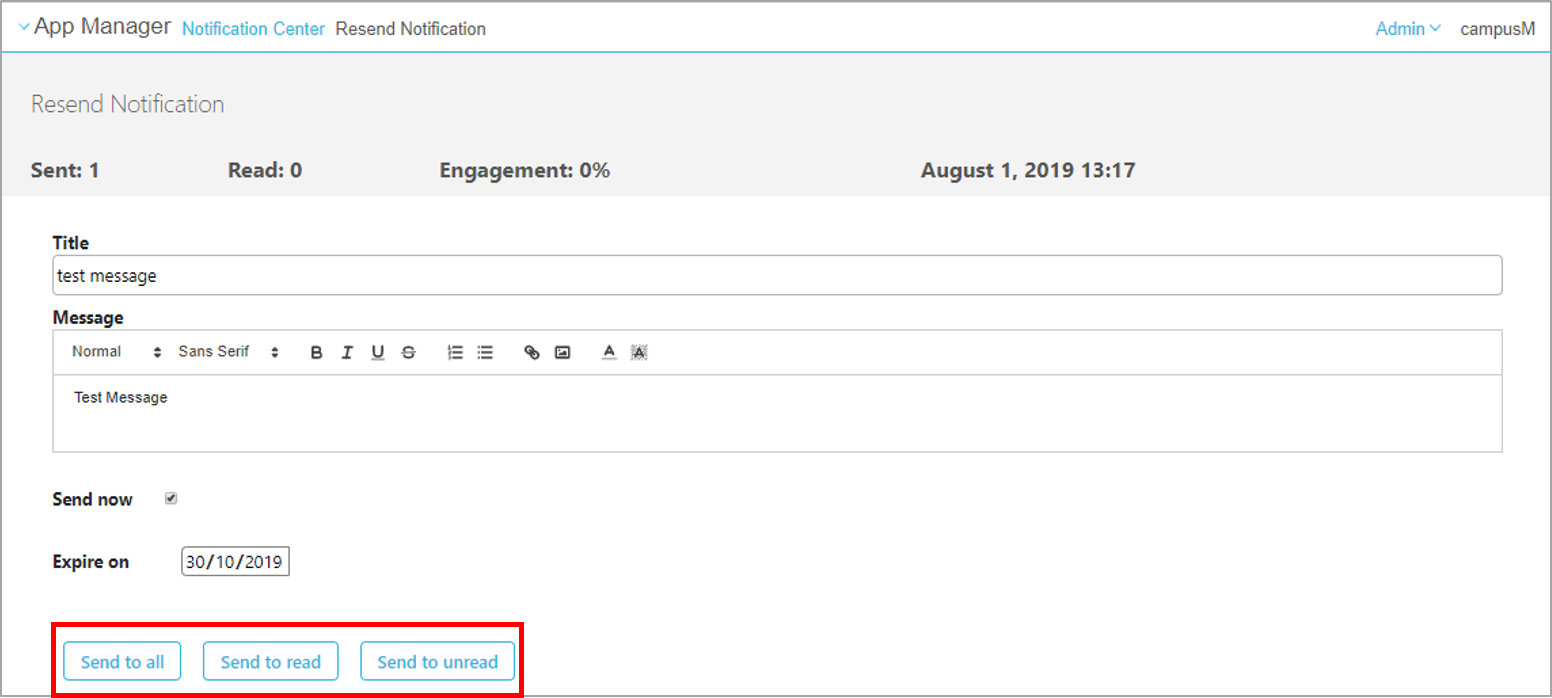The height and width of the screenshot is (698, 1552).
Task: Toggle bold formatting in message editor
Action: point(316,352)
